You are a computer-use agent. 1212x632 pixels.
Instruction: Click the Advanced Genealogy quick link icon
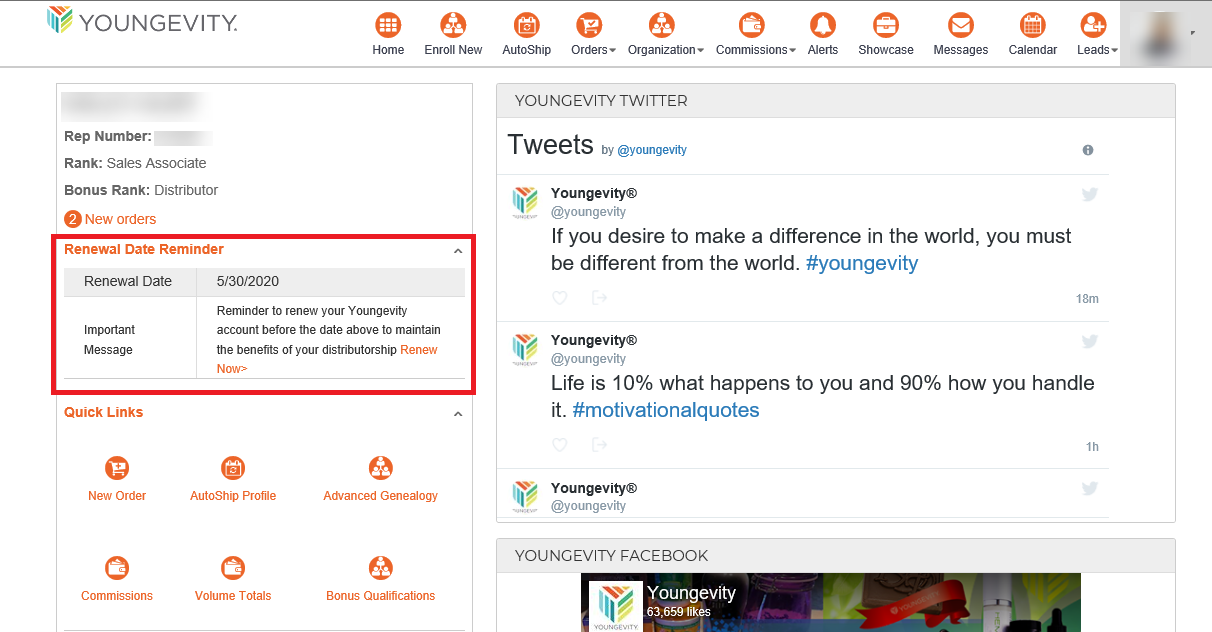380,468
